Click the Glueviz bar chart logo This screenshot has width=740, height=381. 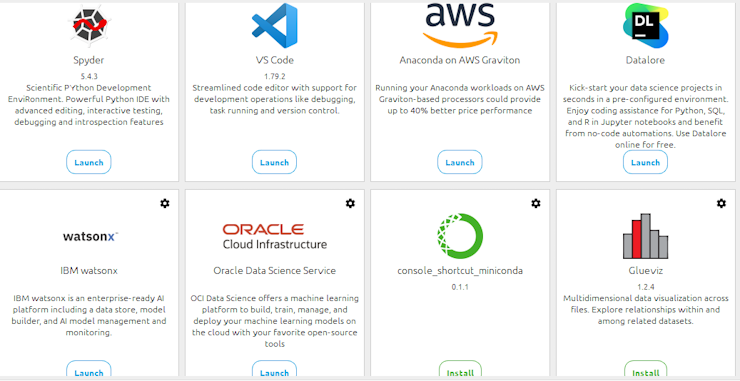click(646, 236)
